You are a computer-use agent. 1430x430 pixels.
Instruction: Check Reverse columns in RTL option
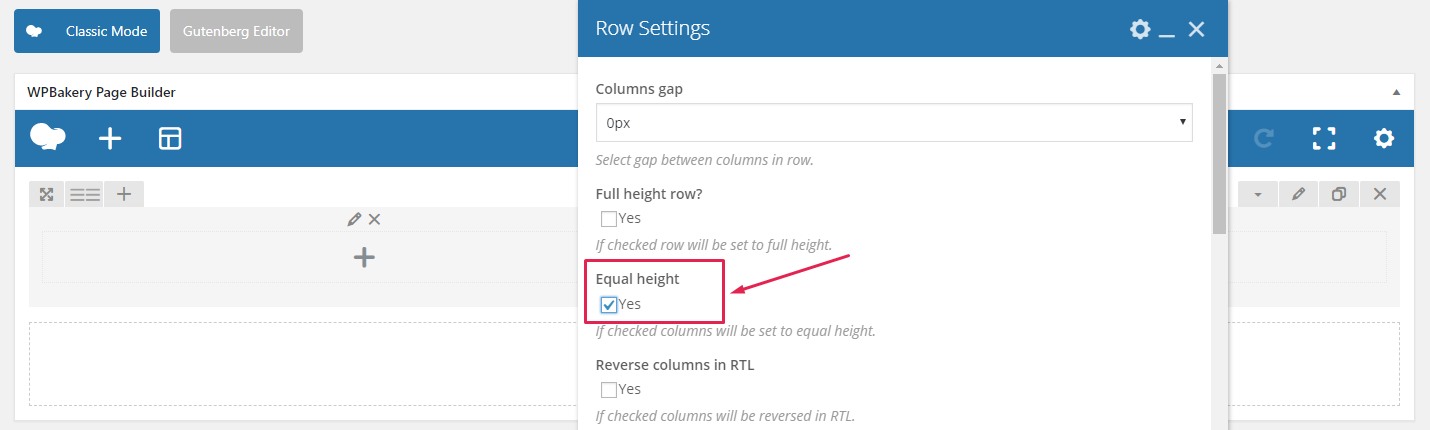point(609,390)
